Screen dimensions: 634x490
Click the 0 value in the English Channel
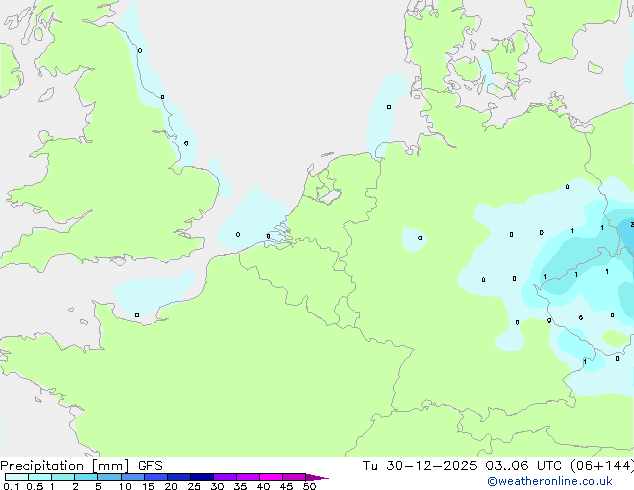tap(137, 315)
